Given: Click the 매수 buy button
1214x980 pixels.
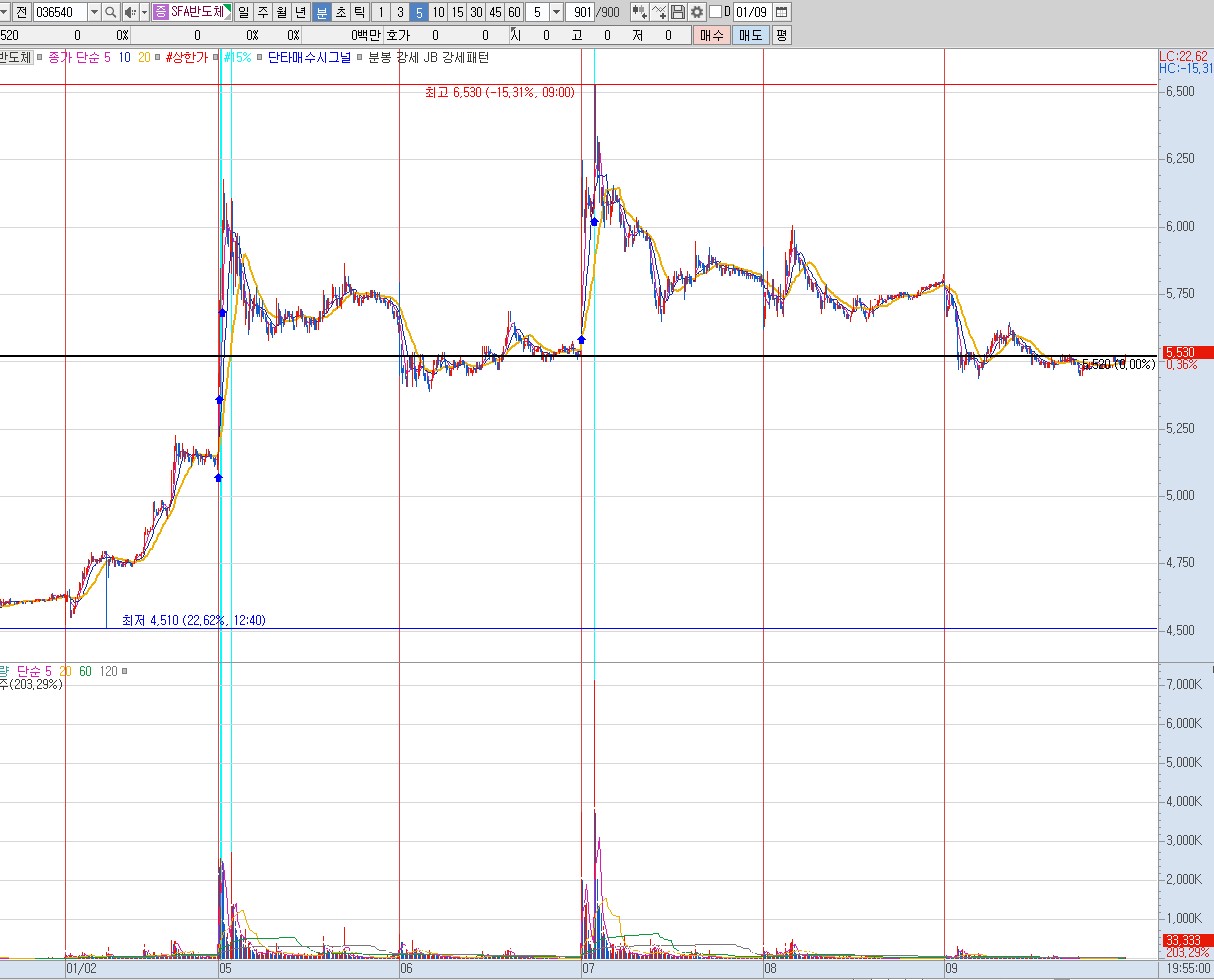Looking at the screenshot, I should (x=711, y=35).
